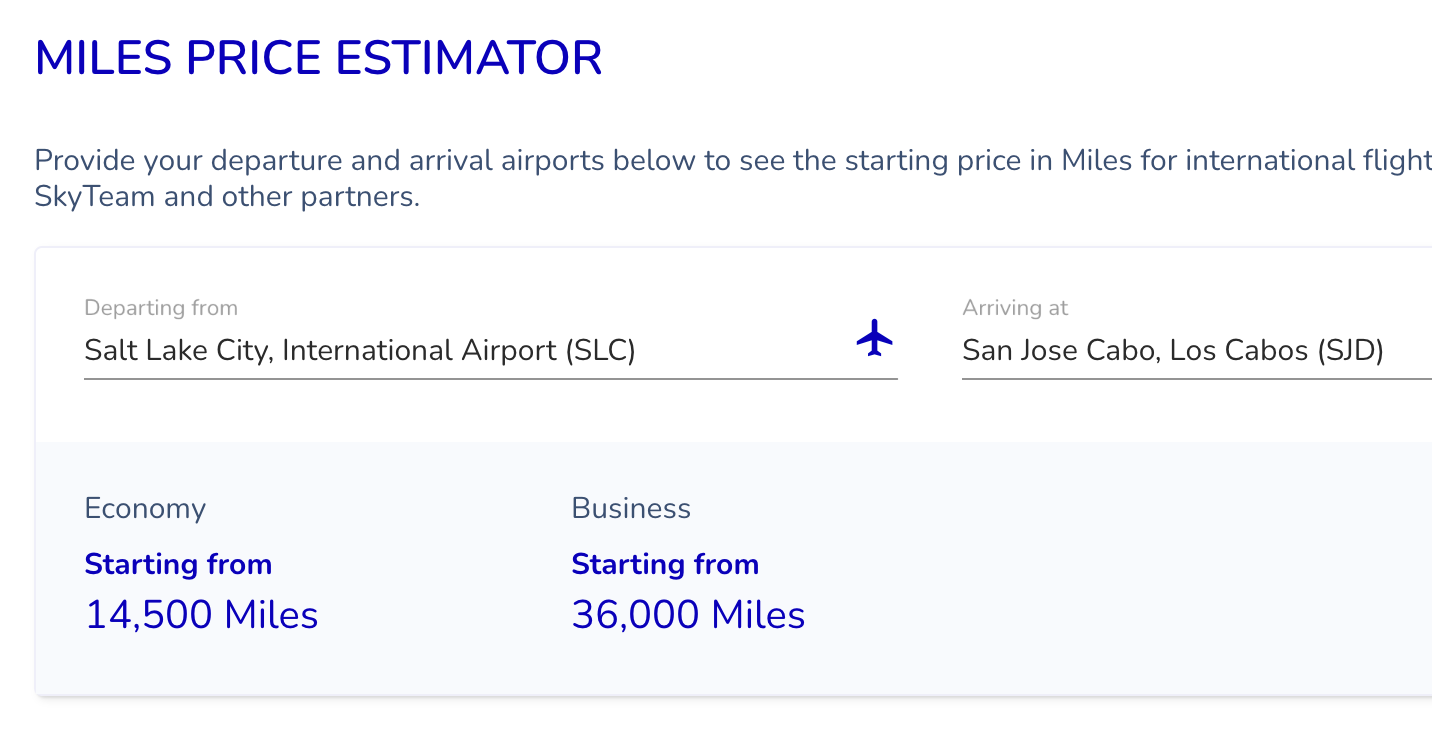Click the (SLC) airport code text
Viewport: 1432px width, 746px height.
click(600, 351)
